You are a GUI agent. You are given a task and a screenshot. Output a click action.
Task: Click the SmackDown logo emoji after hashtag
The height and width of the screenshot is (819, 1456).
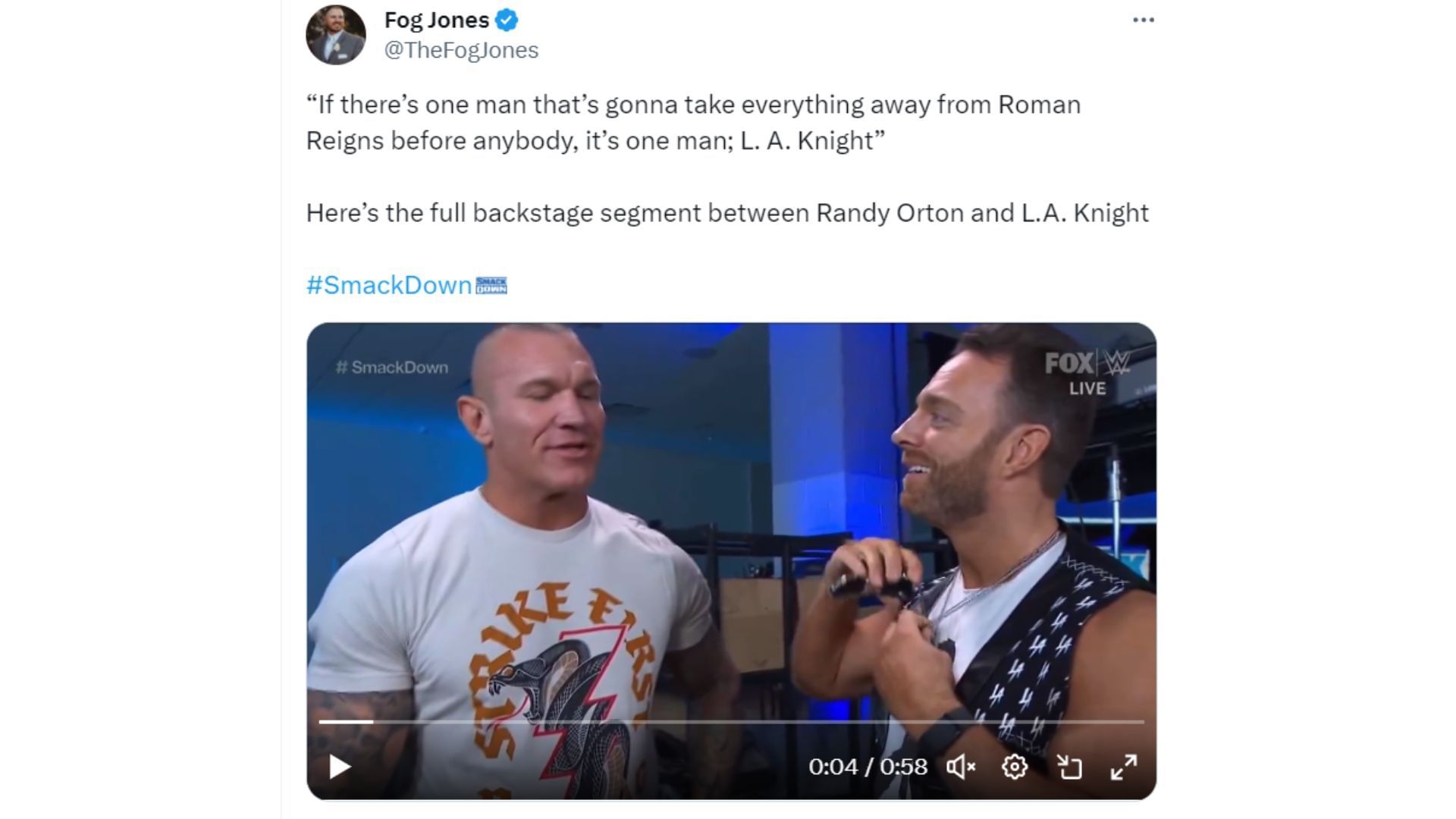[491, 285]
